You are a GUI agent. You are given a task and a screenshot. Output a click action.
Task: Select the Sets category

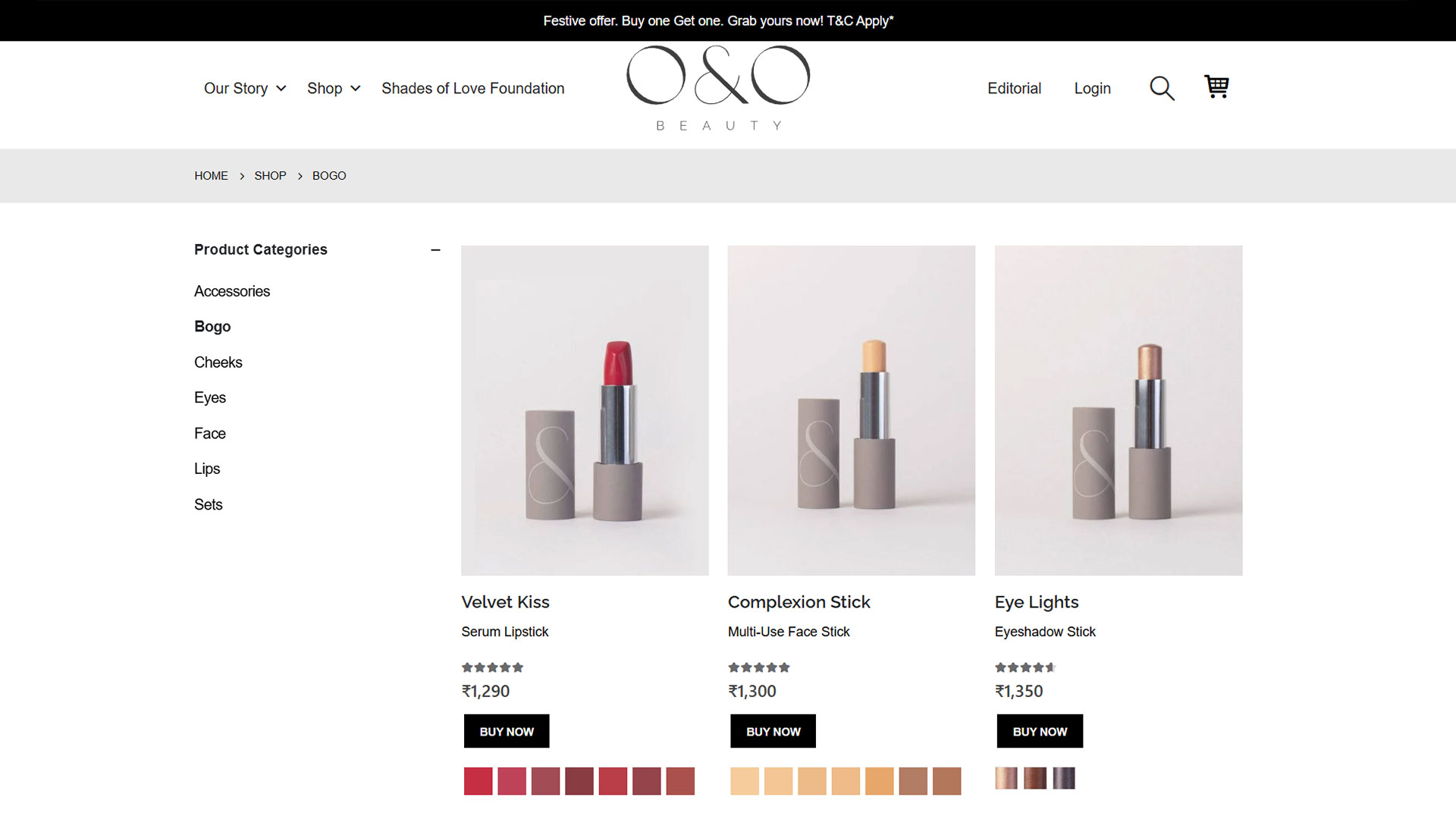[209, 504]
